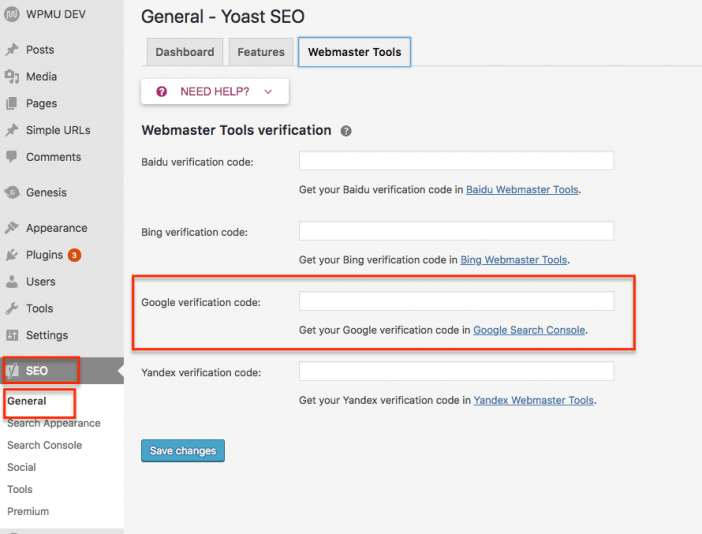Image resolution: width=702 pixels, height=534 pixels.
Task: Focus the Bing verification code field
Action: pyautogui.click(x=456, y=231)
